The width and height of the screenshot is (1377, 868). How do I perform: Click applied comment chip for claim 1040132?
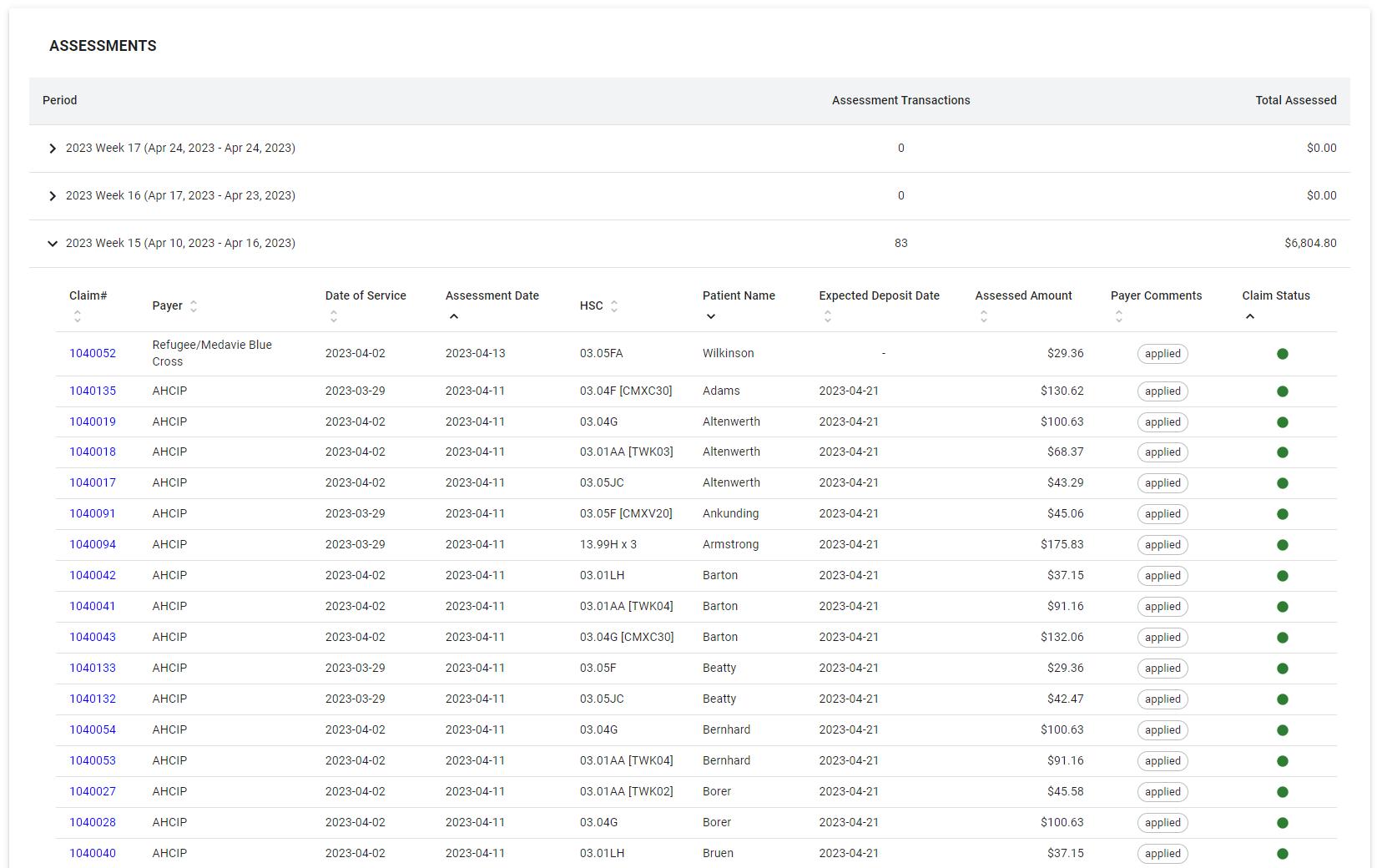tap(1163, 699)
